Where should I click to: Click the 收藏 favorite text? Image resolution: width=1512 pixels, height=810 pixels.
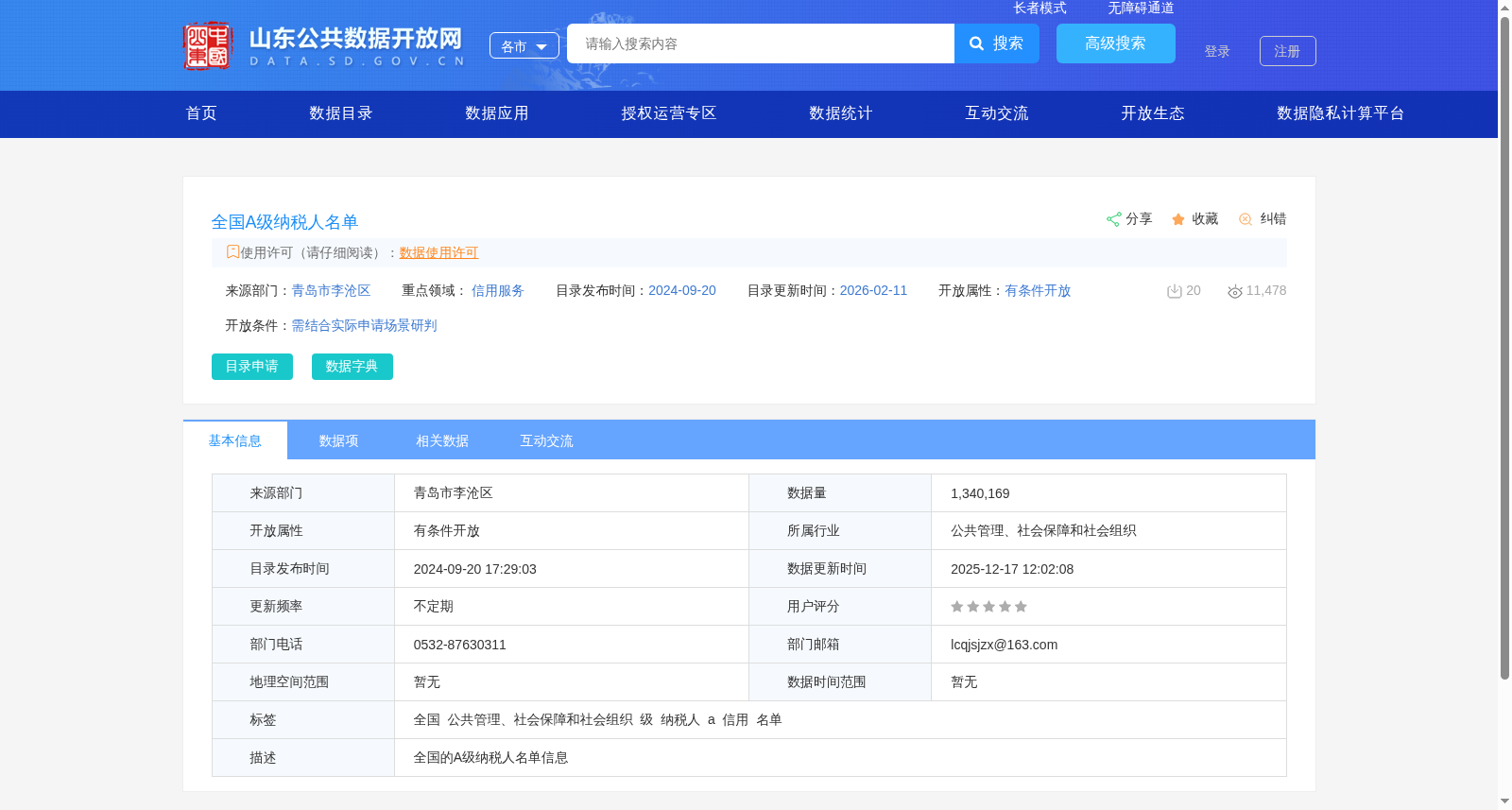[x=1205, y=219]
